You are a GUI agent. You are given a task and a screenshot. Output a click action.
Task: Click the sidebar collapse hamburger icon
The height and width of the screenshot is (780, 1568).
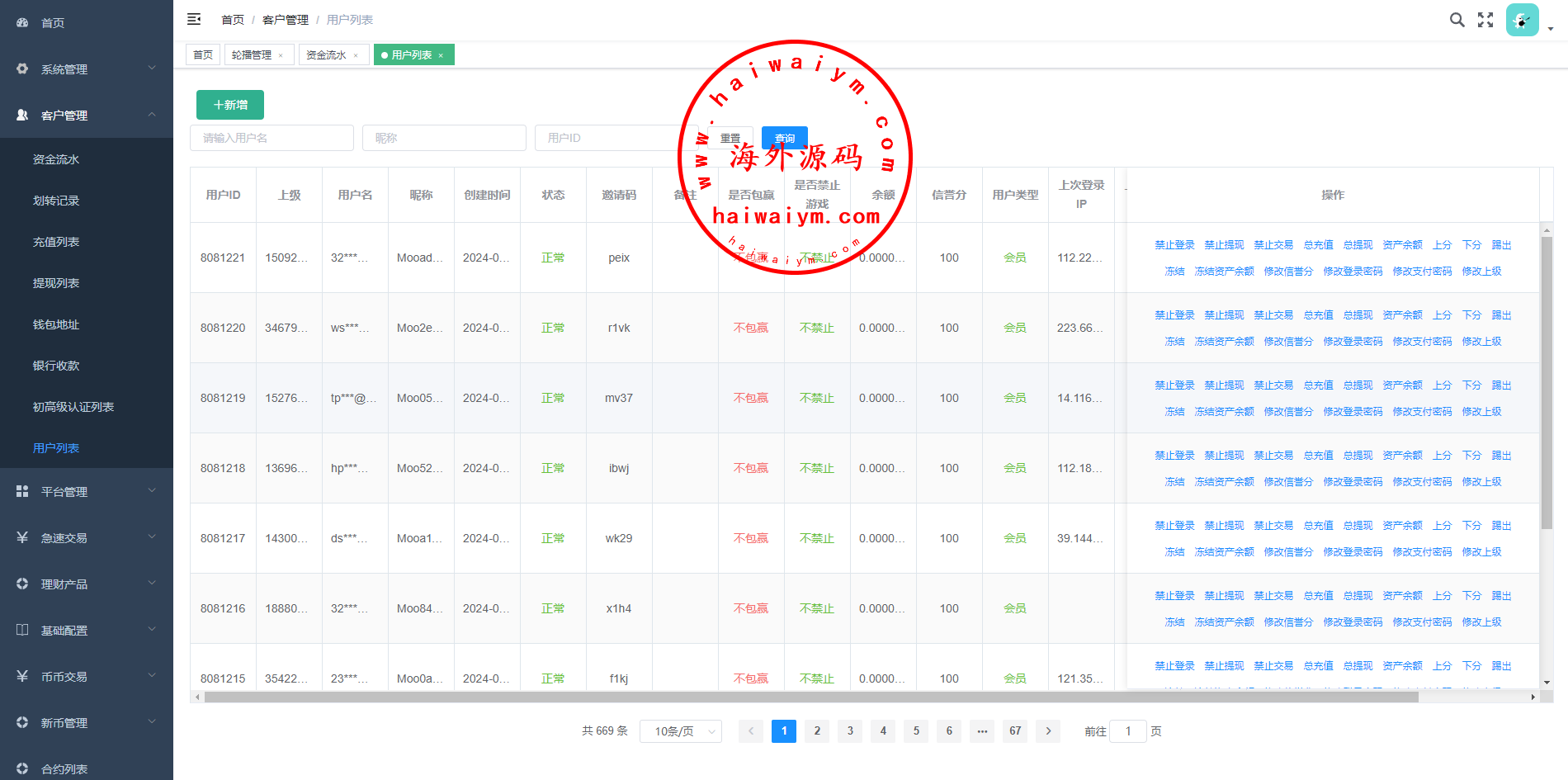coord(194,19)
